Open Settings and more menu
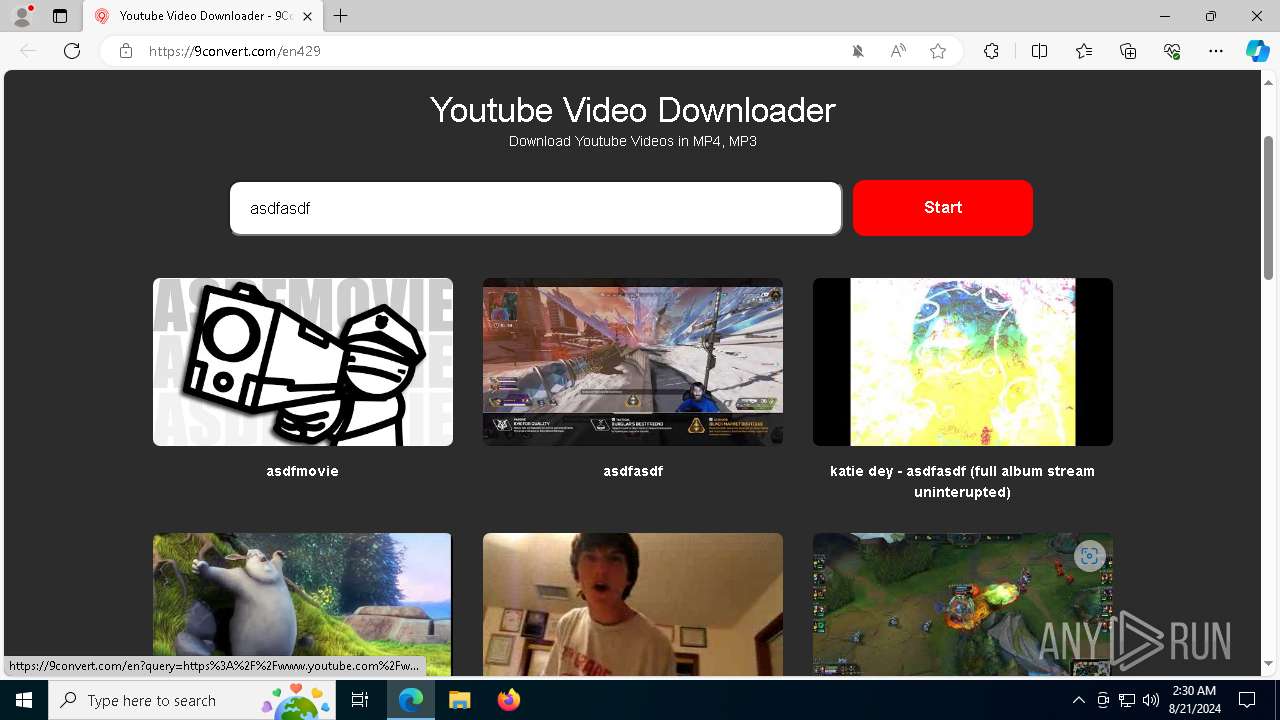 1216,51
